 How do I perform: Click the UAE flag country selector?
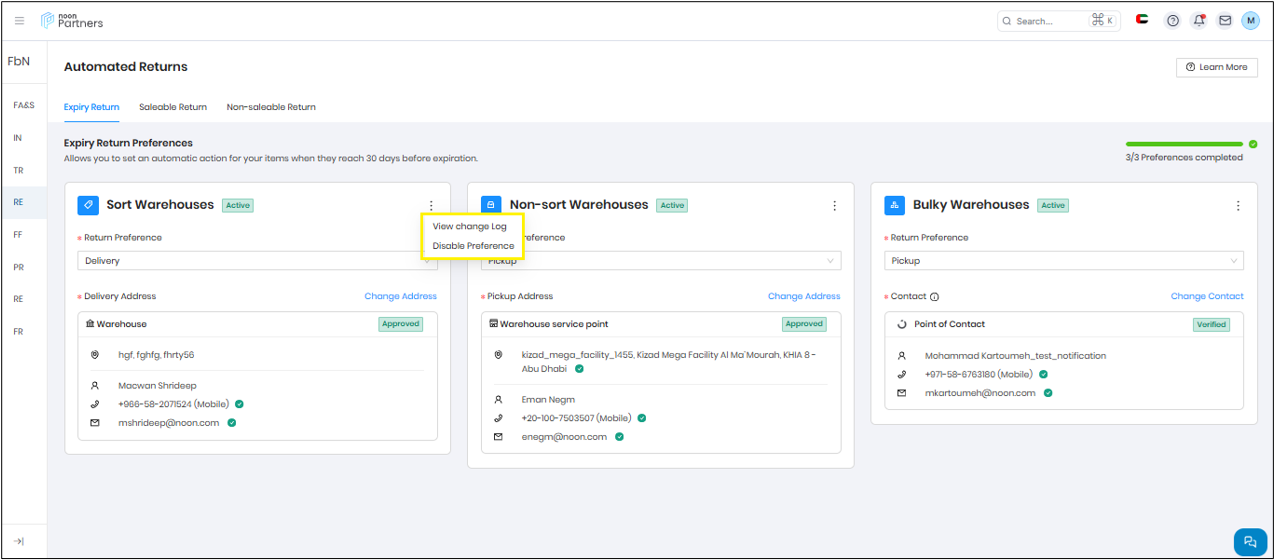(1142, 20)
